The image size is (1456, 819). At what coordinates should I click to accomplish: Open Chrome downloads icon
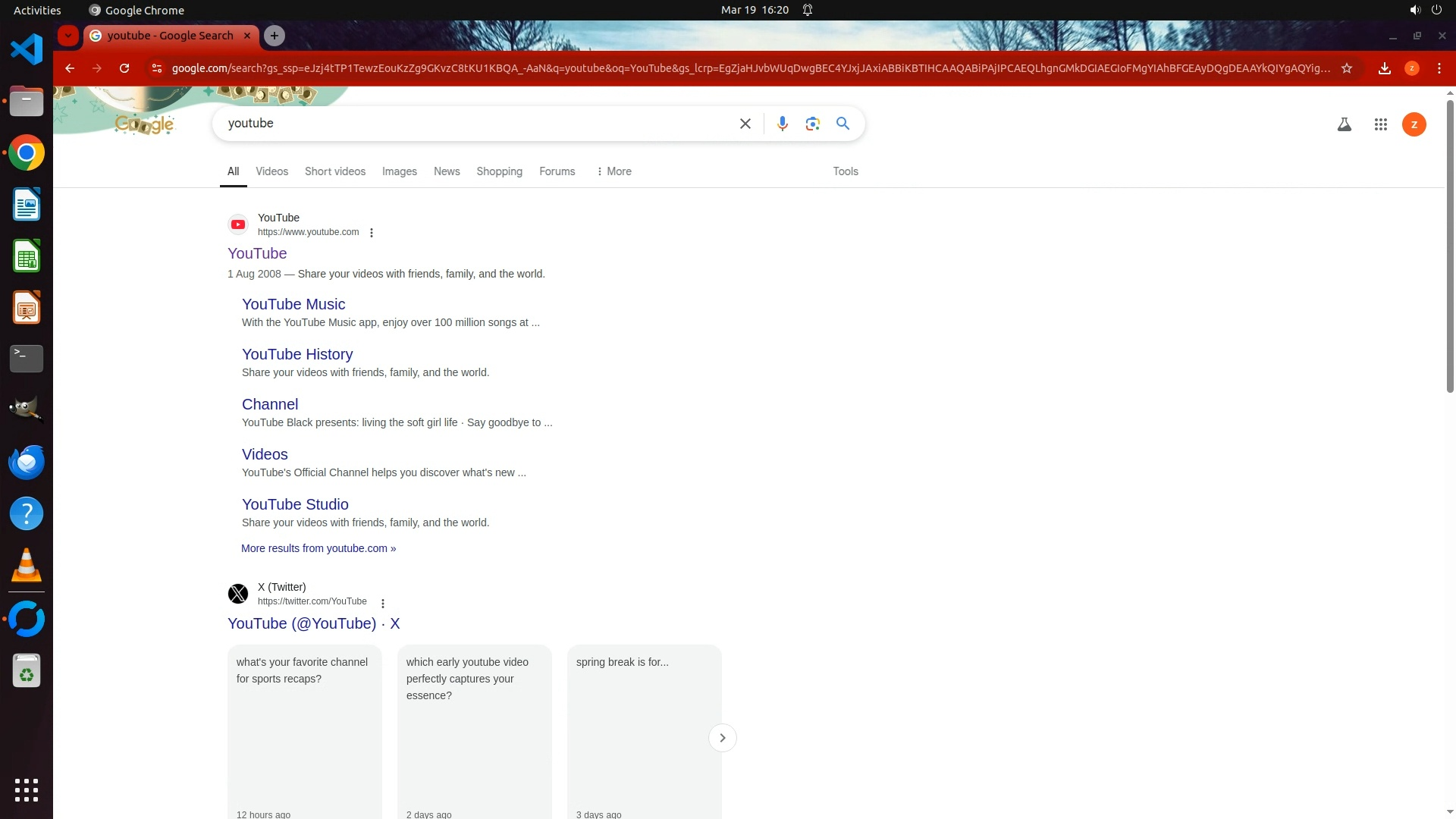1384,68
